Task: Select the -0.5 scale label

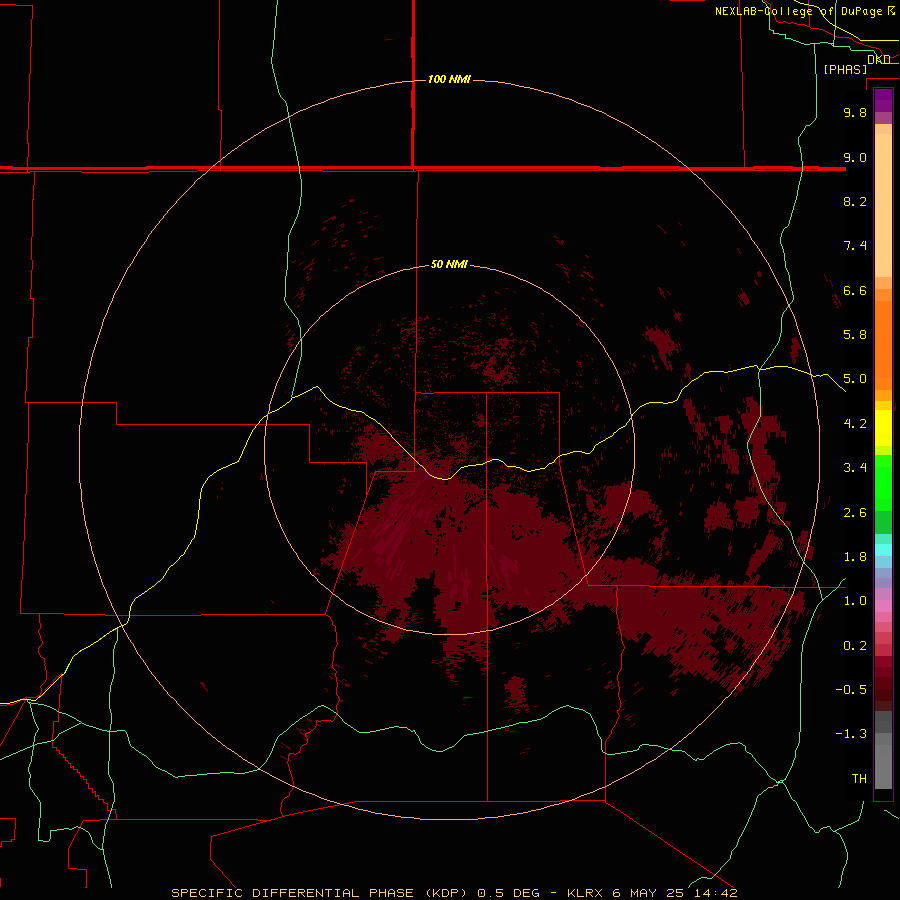Action: (x=851, y=689)
